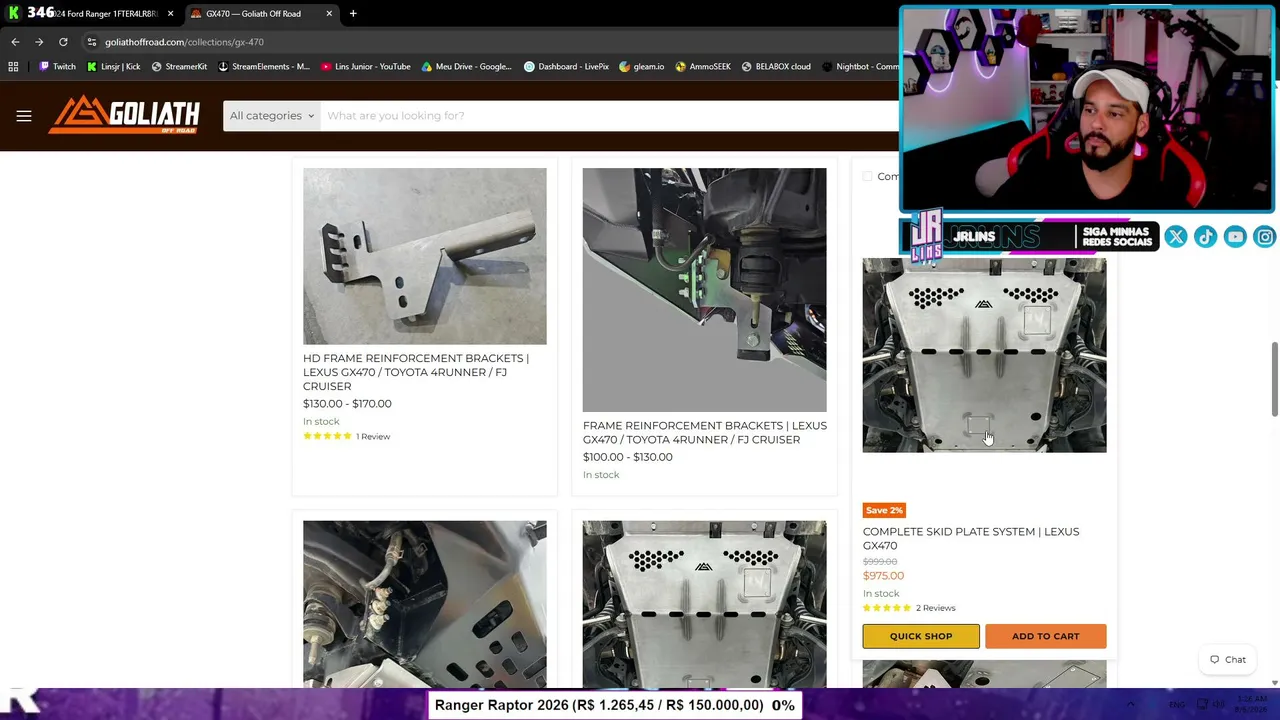This screenshot has height=720, width=1280.
Task: Open the StreamElements bookmark
Action: tap(264, 67)
